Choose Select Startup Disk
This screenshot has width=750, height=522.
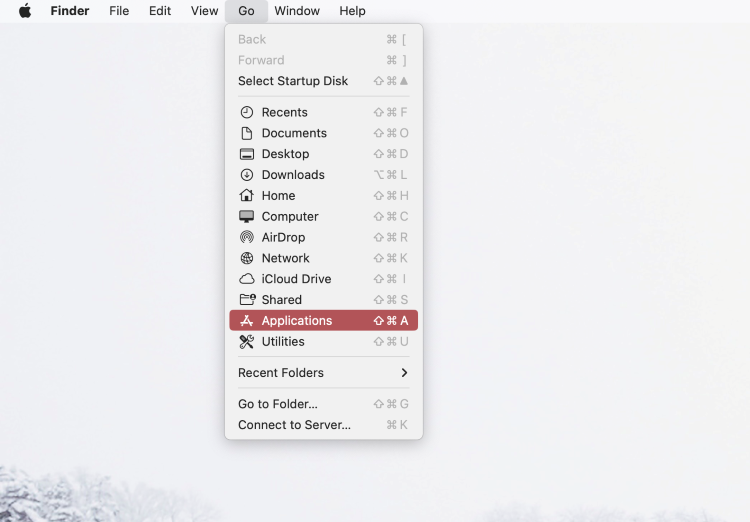[324, 81]
